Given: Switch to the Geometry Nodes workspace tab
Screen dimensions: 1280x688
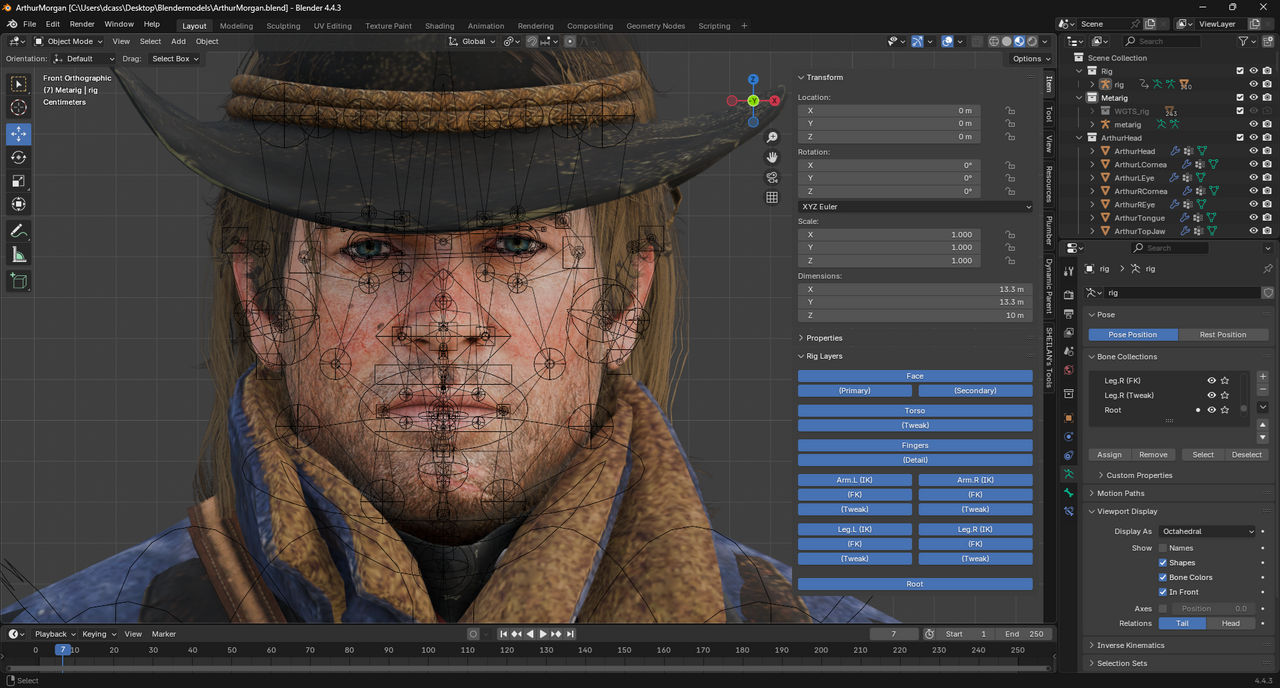Looking at the screenshot, I should click(655, 26).
